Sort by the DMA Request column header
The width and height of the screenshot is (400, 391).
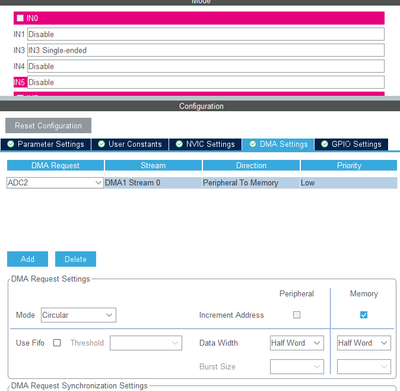[55, 165]
